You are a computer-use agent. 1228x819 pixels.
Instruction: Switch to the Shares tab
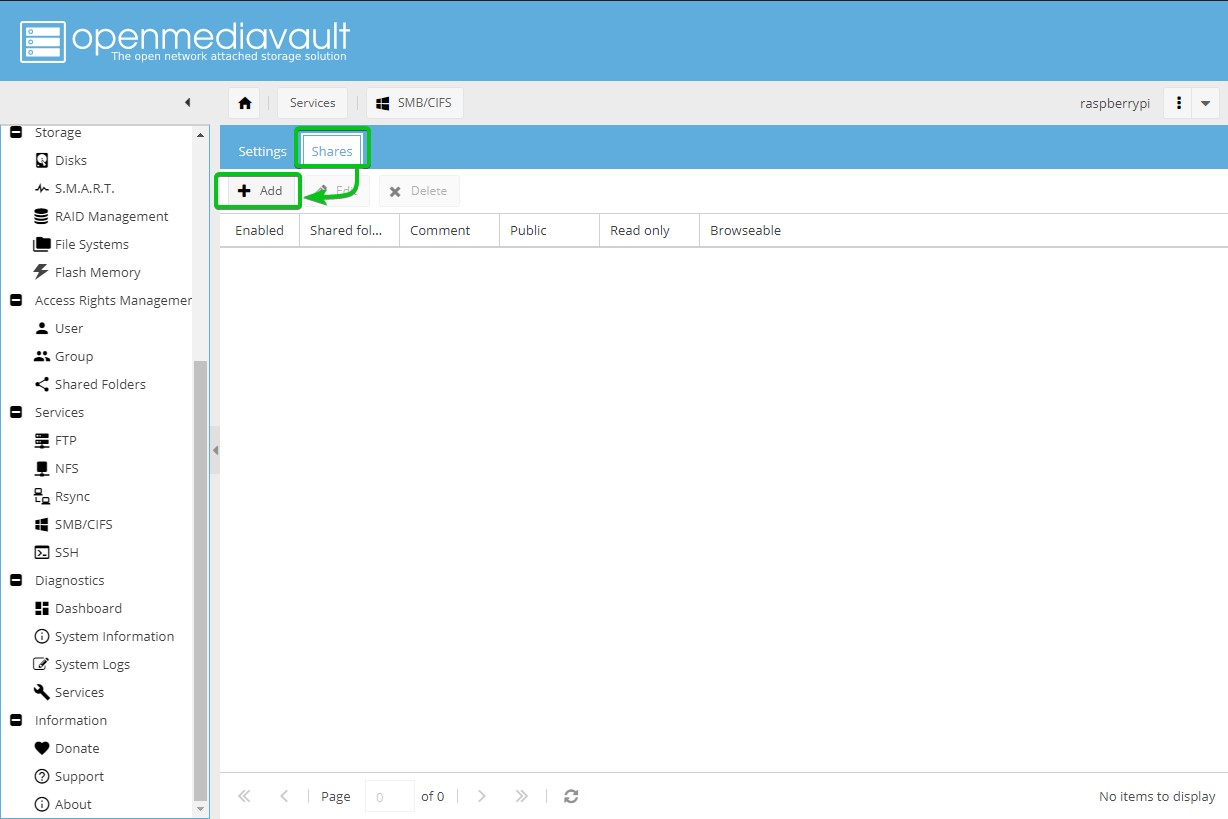coord(332,151)
